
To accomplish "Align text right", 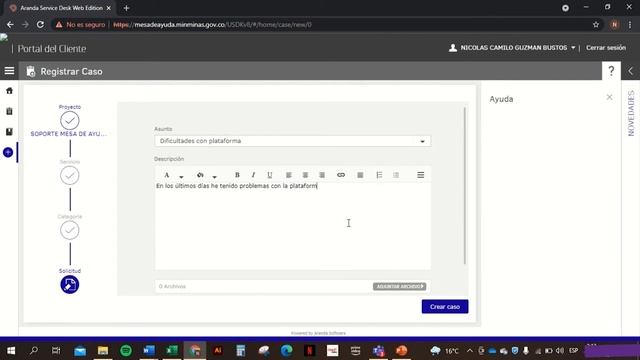I will [322, 175].
